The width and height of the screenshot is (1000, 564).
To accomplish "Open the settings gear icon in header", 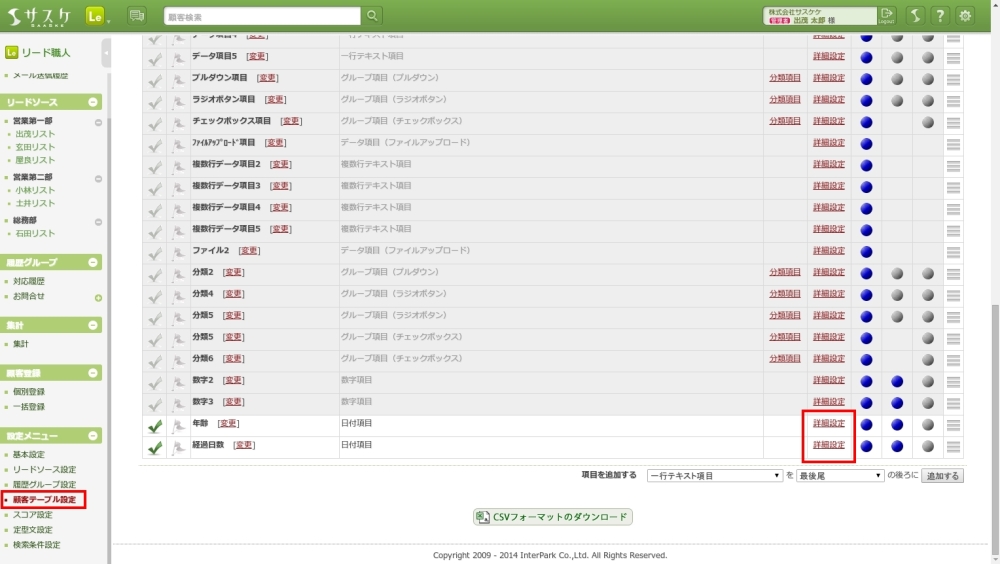I will (965, 16).
